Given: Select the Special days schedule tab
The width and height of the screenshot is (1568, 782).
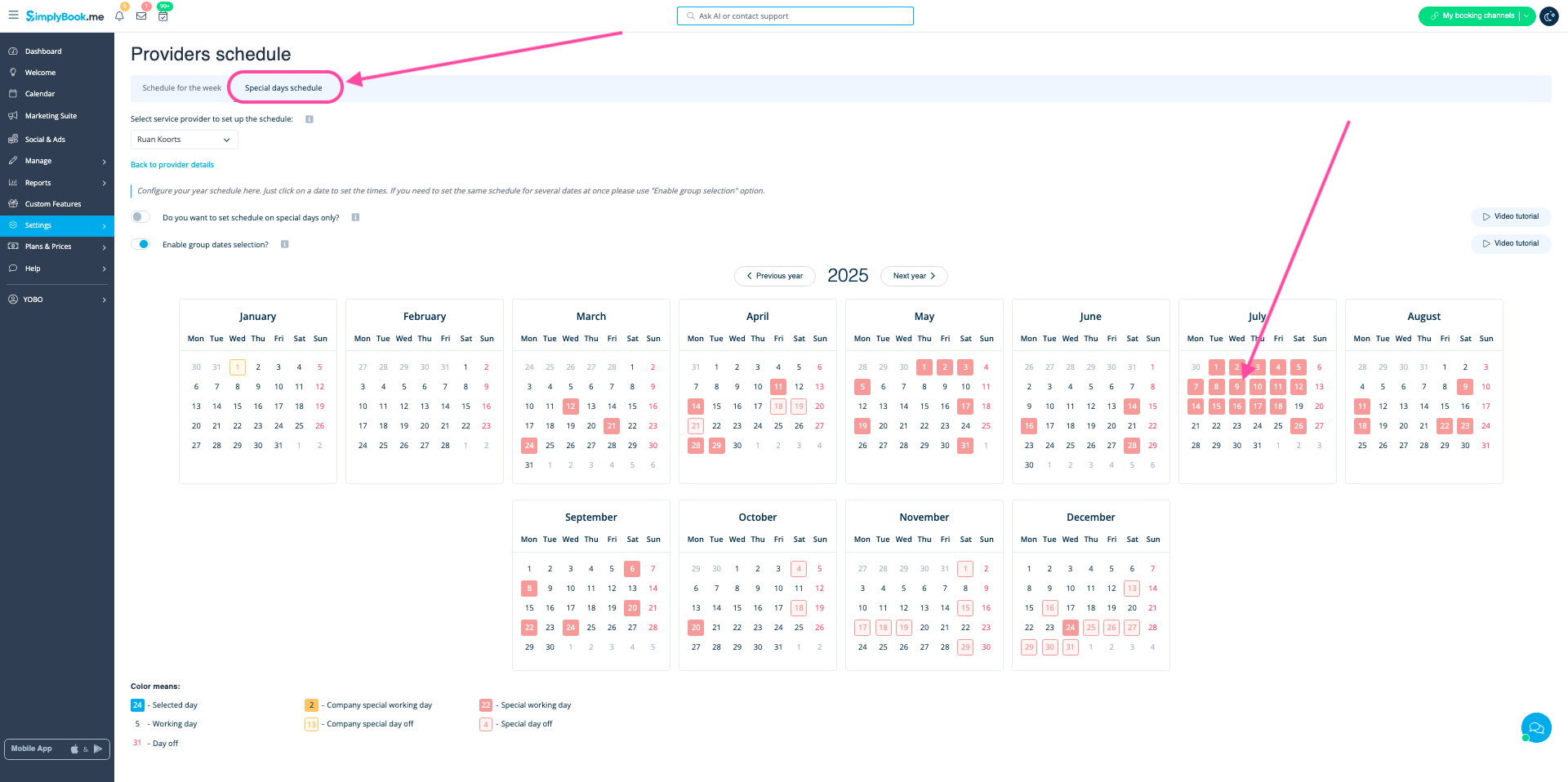Looking at the screenshot, I should pos(283,88).
